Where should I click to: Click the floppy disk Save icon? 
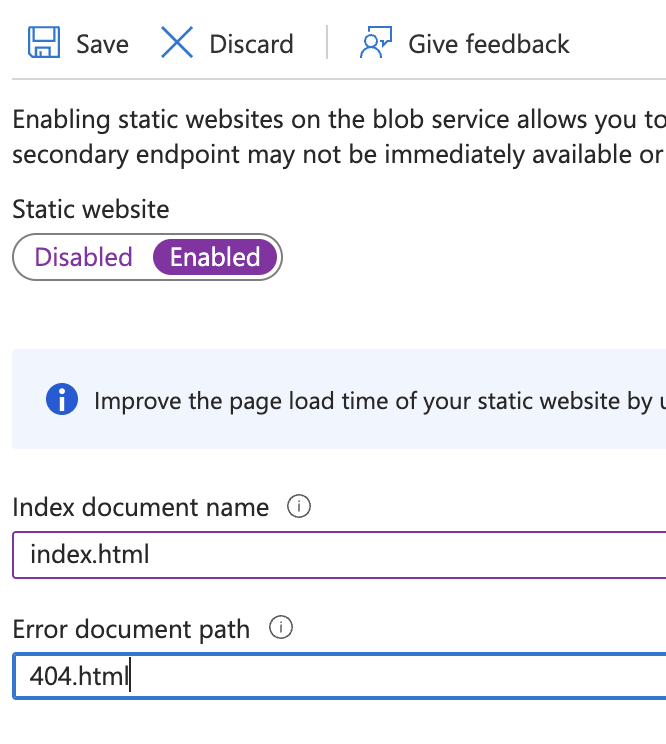click(x=44, y=42)
